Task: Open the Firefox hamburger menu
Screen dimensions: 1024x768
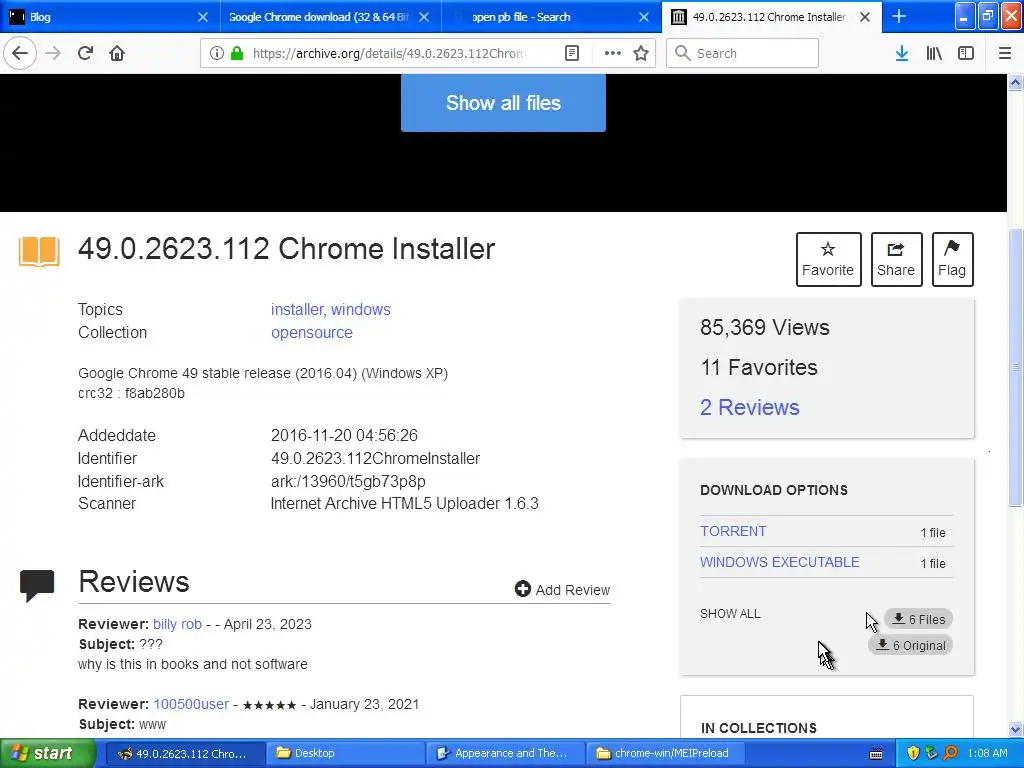Action: (1004, 53)
